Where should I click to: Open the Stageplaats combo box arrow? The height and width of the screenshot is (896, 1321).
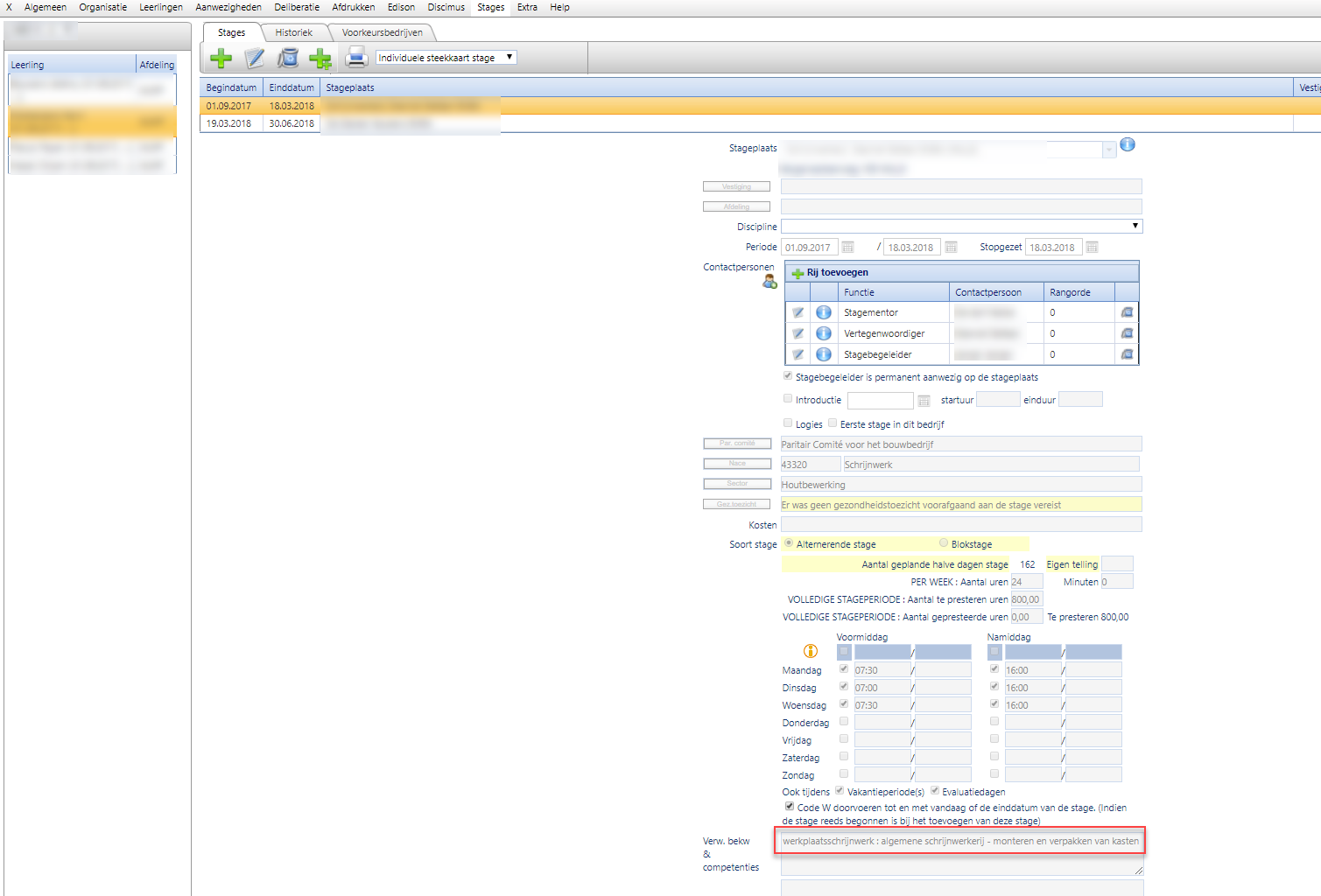[x=1109, y=150]
